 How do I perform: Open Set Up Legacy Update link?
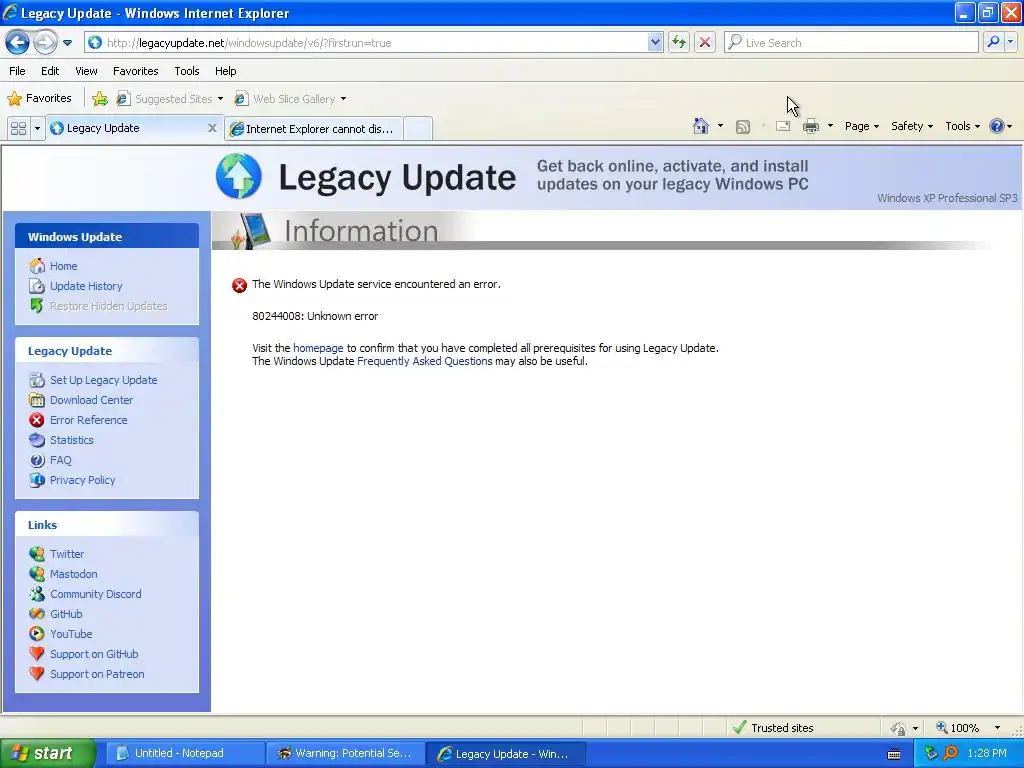pos(103,380)
